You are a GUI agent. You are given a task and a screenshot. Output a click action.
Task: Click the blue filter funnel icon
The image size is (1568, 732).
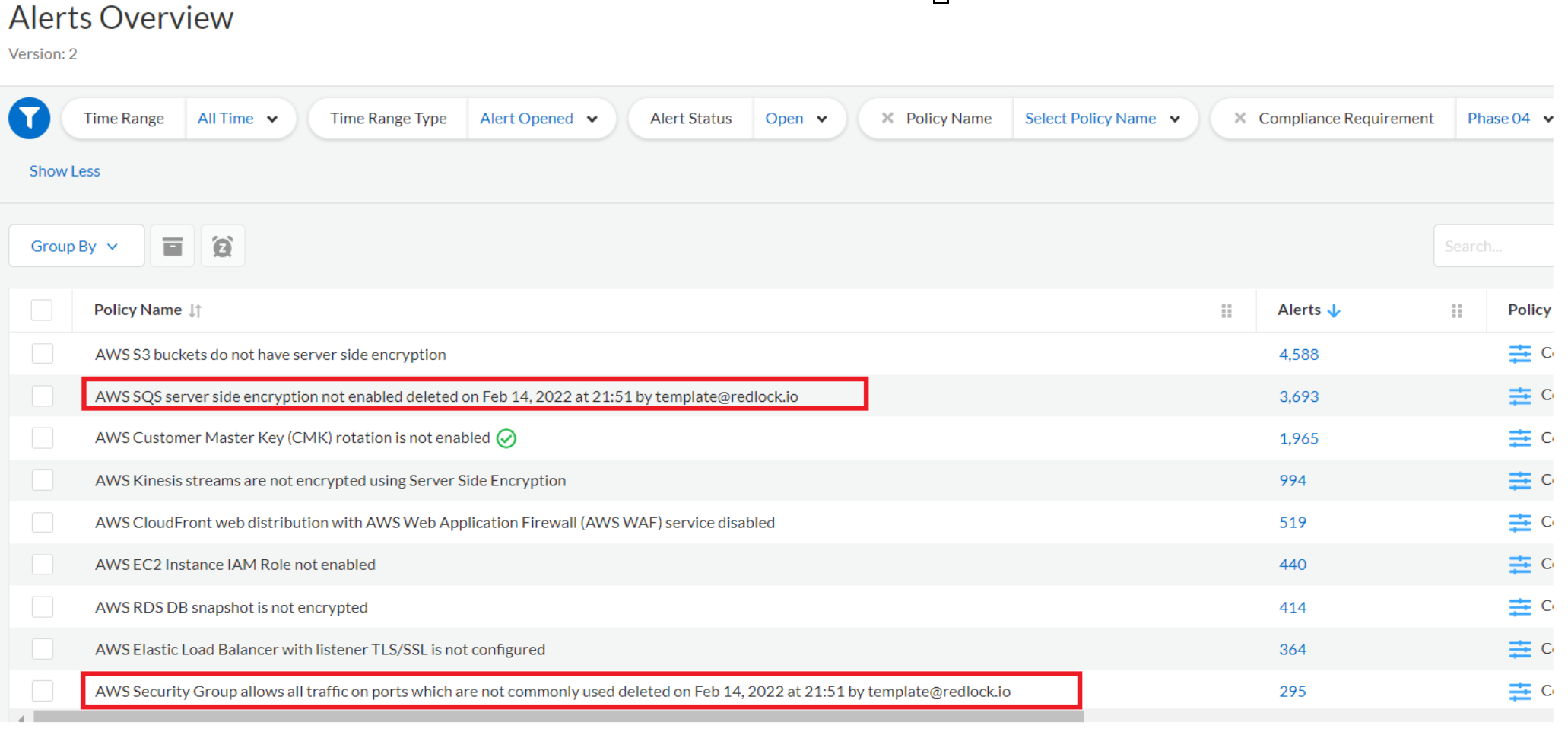click(30, 118)
